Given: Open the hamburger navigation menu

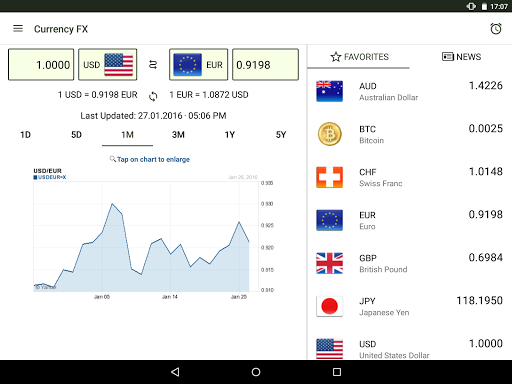Looking at the screenshot, I should coord(18,29).
